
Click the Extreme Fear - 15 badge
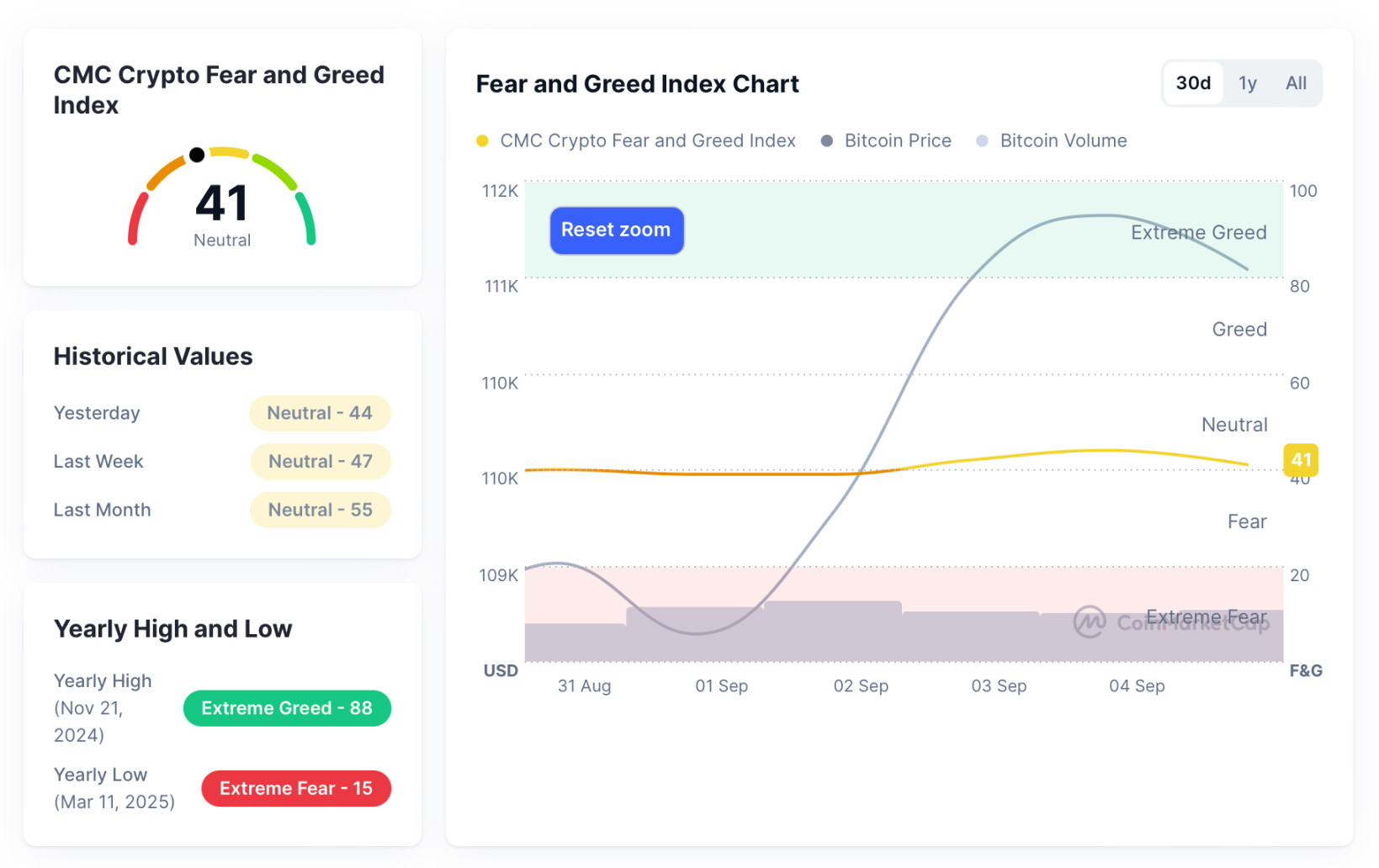tap(296, 789)
